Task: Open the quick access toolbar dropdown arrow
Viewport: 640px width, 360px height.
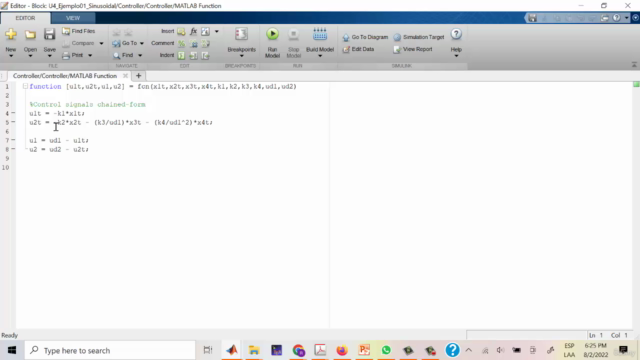Action: (x=627, y=18)
